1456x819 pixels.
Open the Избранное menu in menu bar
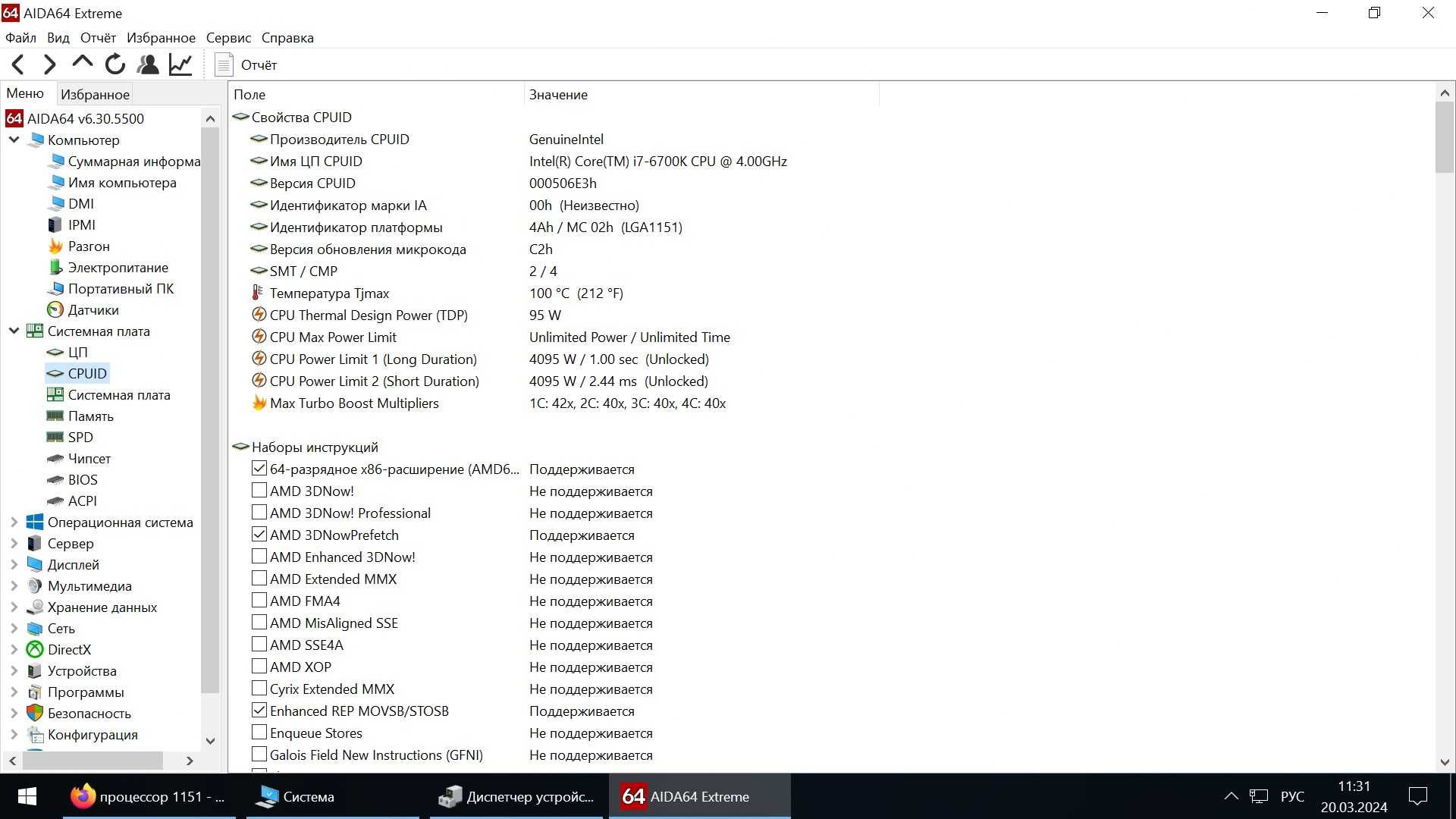coord(161,38)
